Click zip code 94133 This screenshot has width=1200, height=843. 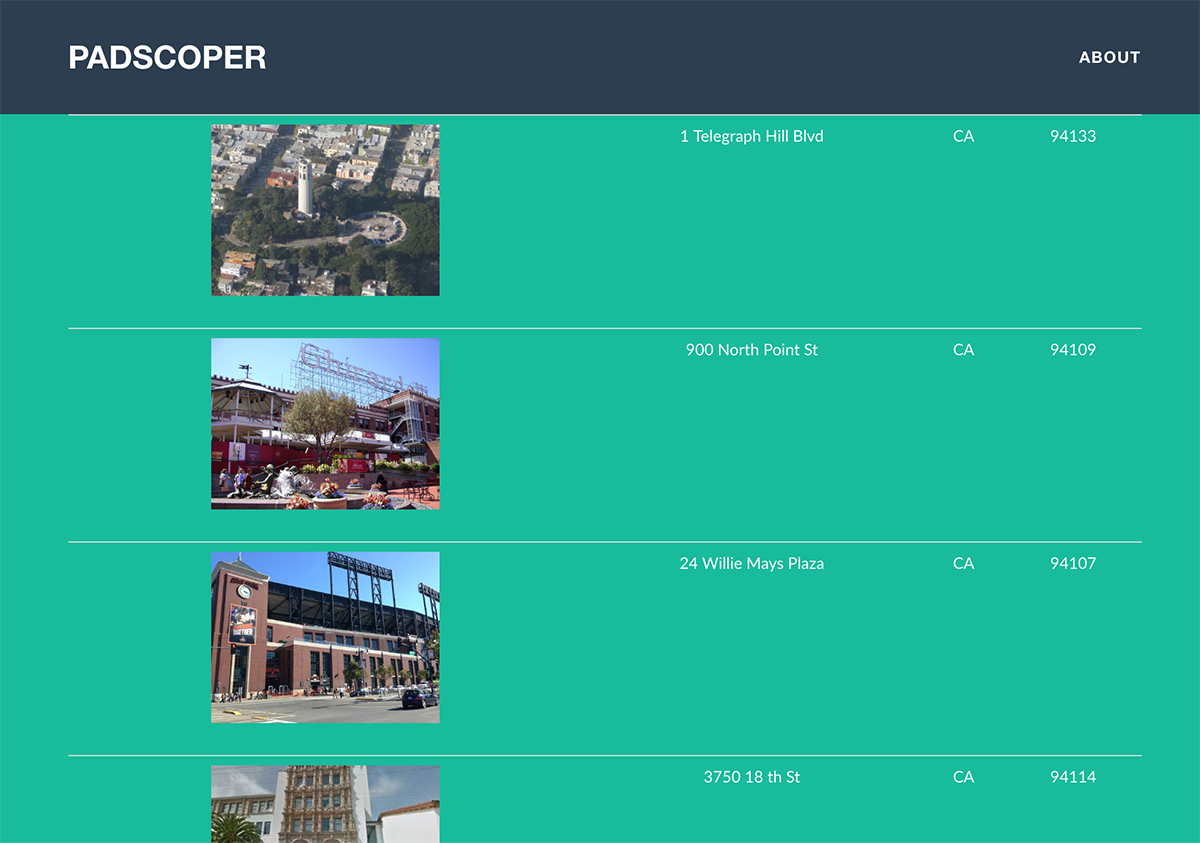[1072, 136]
